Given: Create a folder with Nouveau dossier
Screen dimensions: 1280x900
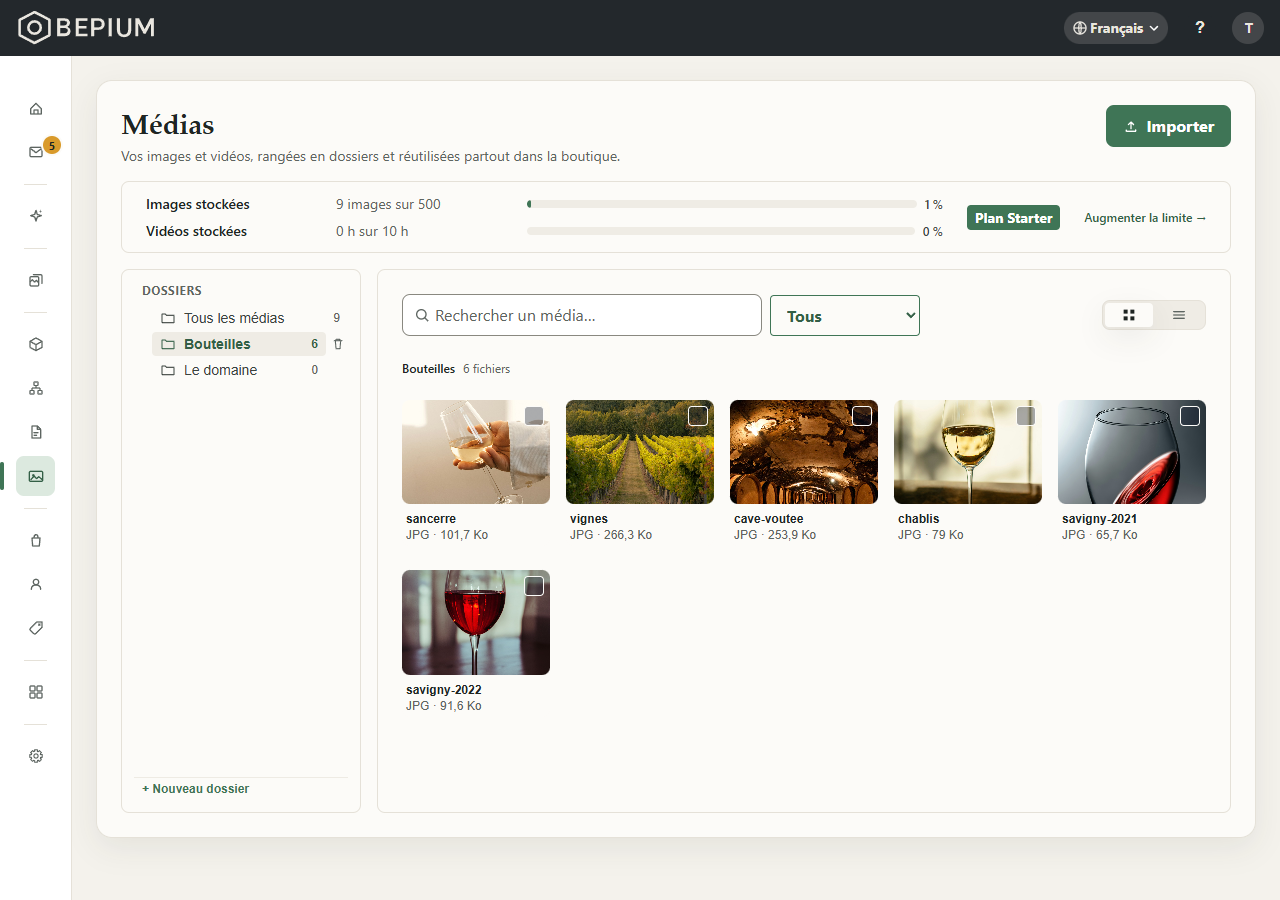Looking at the screenshot, I should point(196,789).
